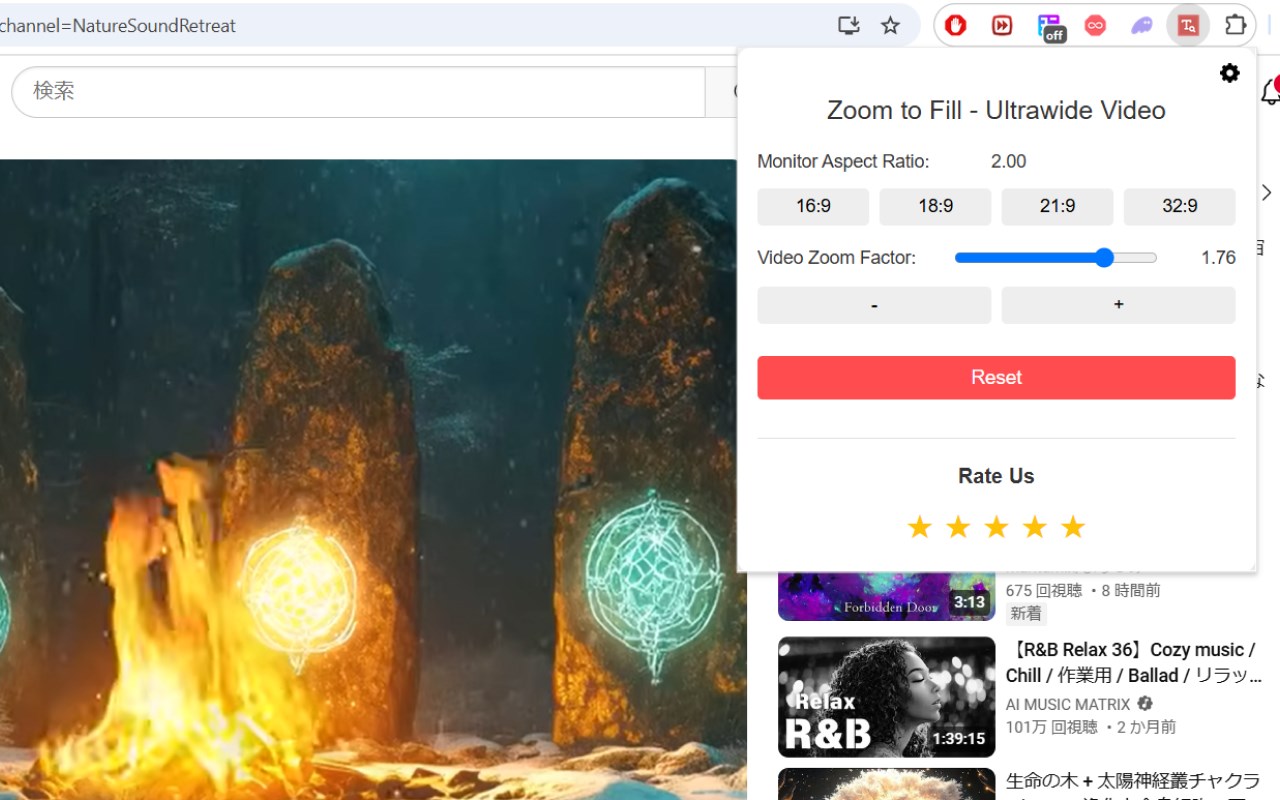Click the YouTube search field
Viewport: 1280px width, 800px height.
pyautogui.click(x=358, y=91)
